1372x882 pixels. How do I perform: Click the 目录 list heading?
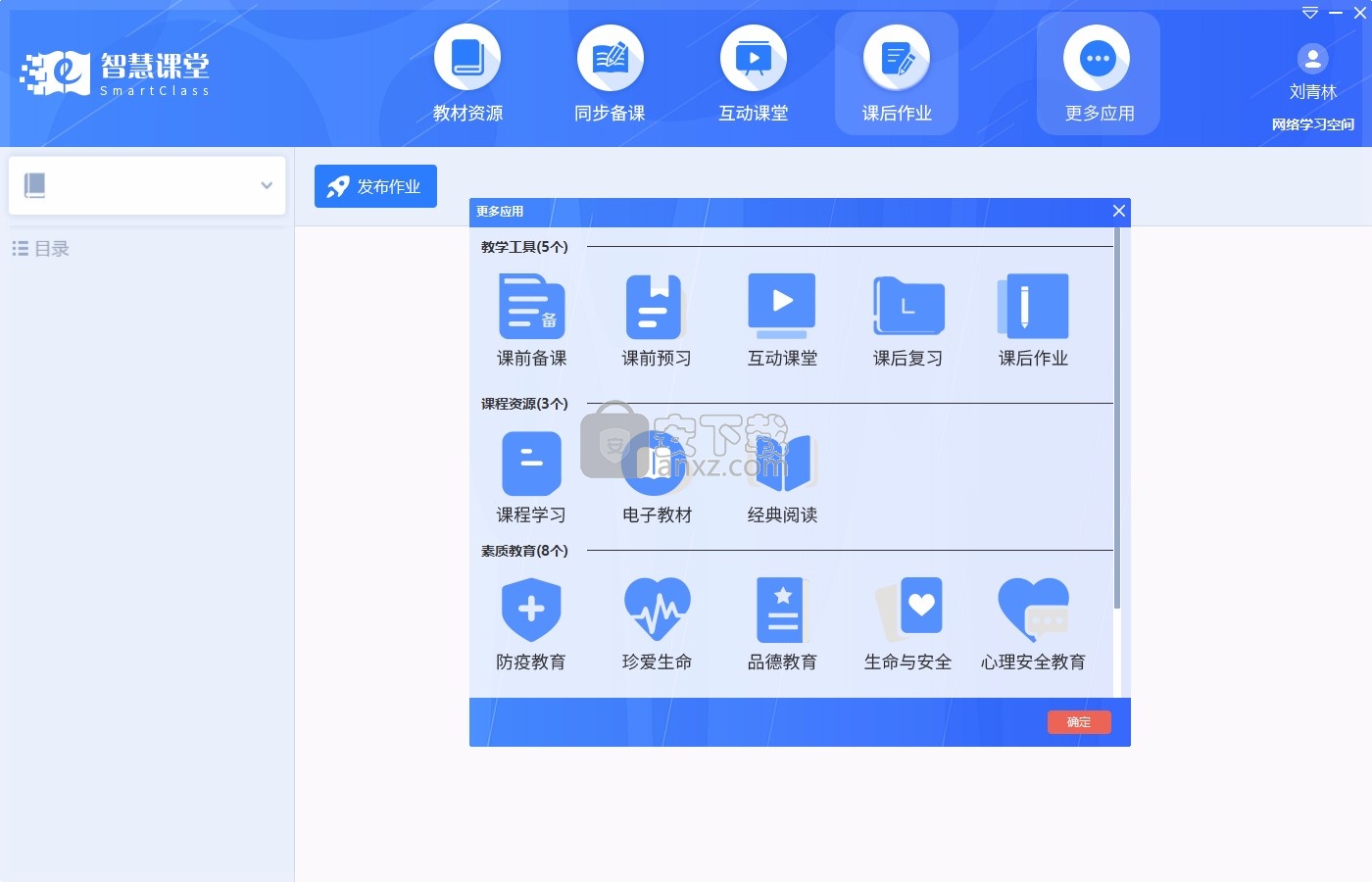pyautogui.click(x=41, y=249)
